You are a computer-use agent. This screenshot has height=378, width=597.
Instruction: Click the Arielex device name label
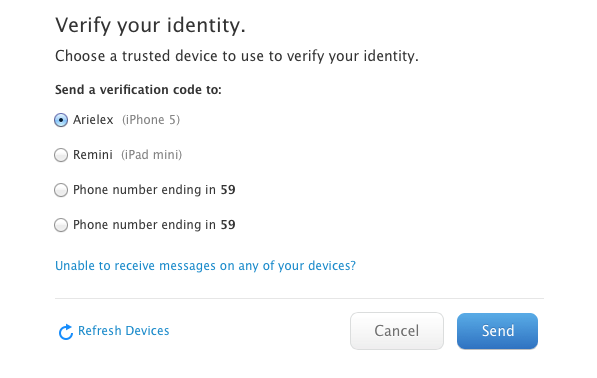coord(93,120)
